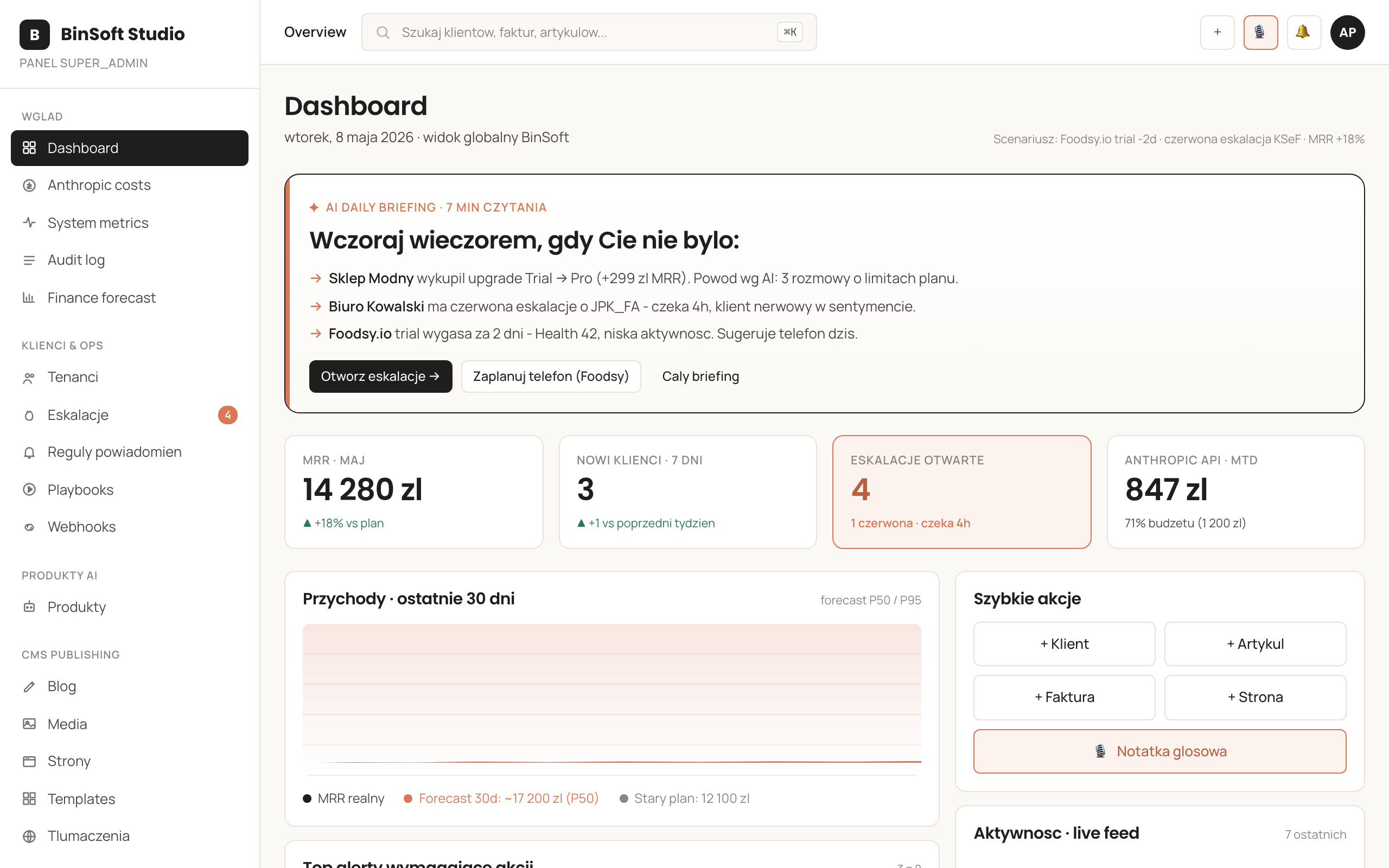Viewport: 1389px width, 868px height.
Task: Click the Stary plan 12 100 zl legend
Action: [x=685, y=799]
